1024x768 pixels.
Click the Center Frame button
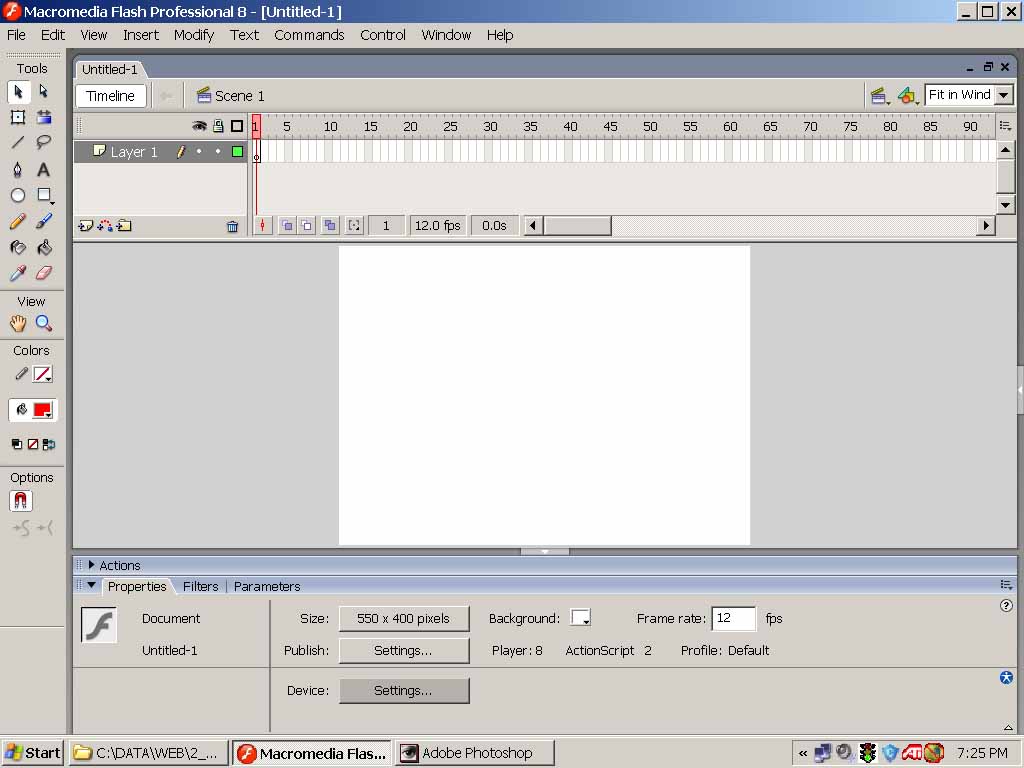click(x=263, y=226)
